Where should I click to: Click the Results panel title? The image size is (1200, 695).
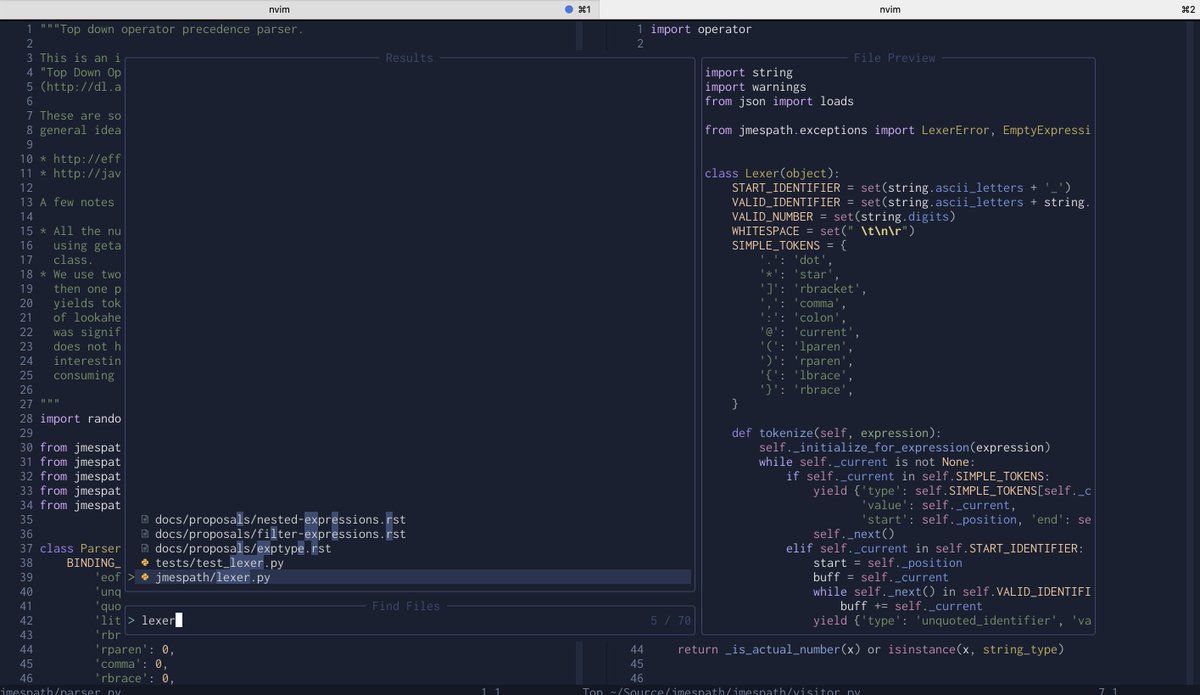[x=409, y=58]
